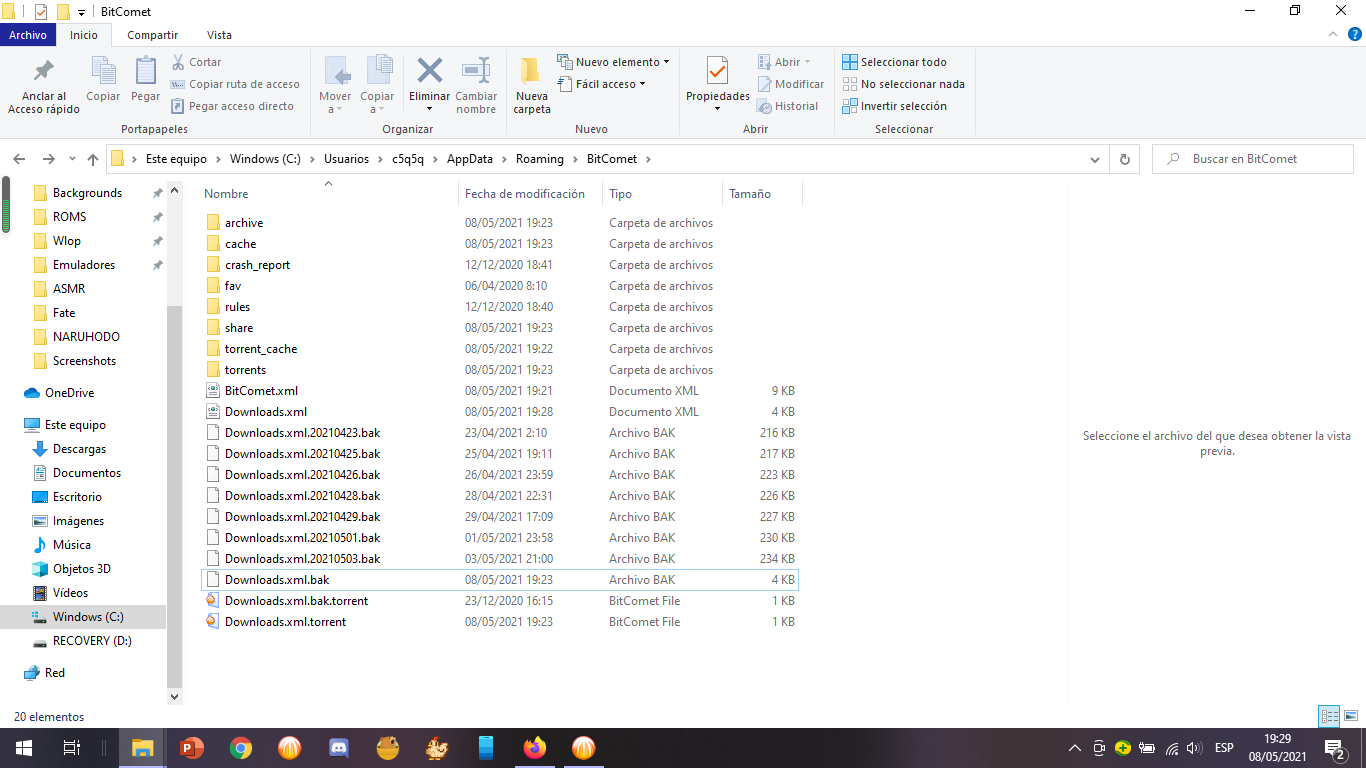Image resolution: width=1366 pixels, height=768 pixels.
Task: Open PowerPoint from the taskbar
Action: pyautogui.click(x=191, y=748)
